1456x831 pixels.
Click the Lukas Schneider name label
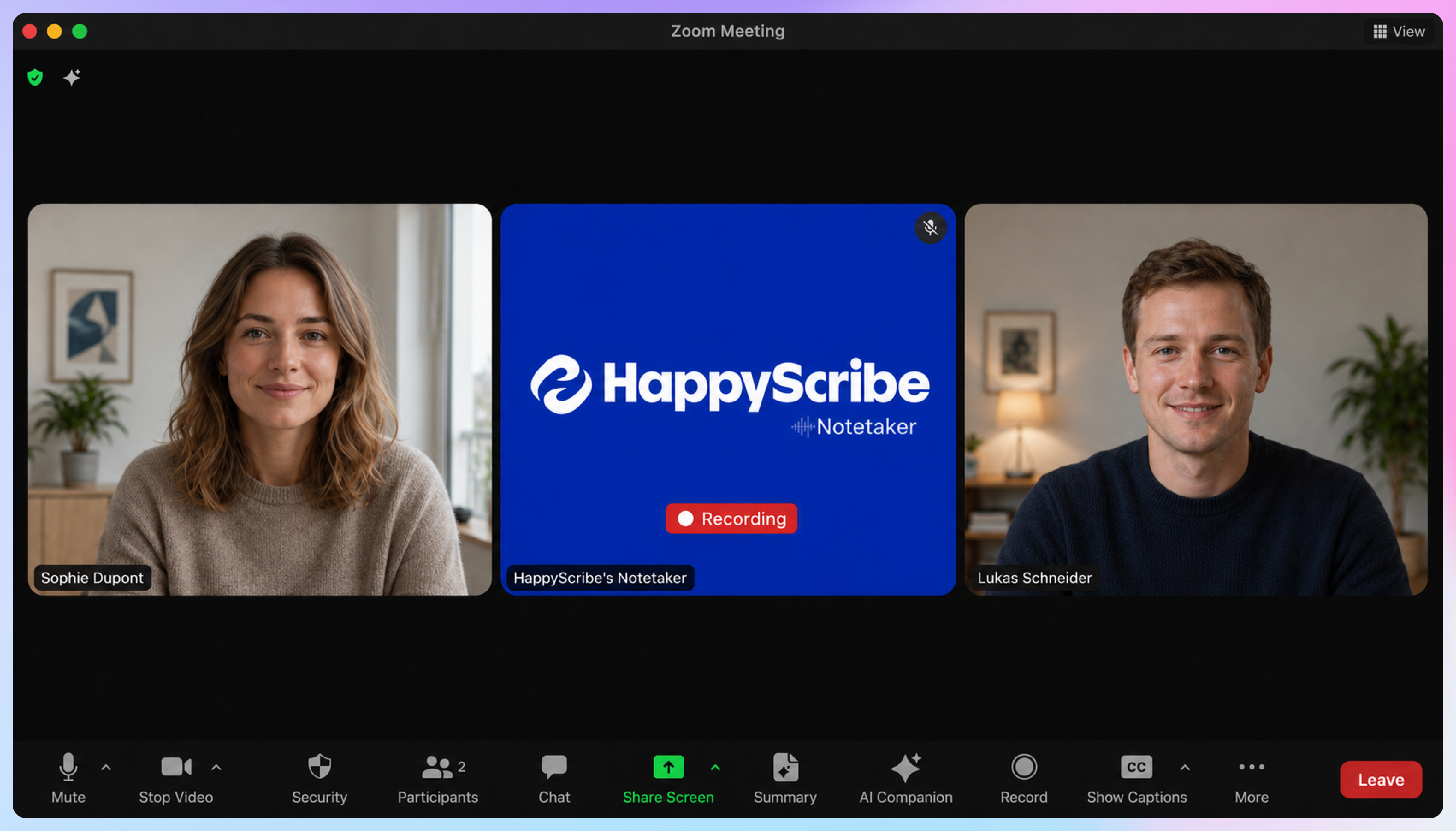click(1035, 578)
